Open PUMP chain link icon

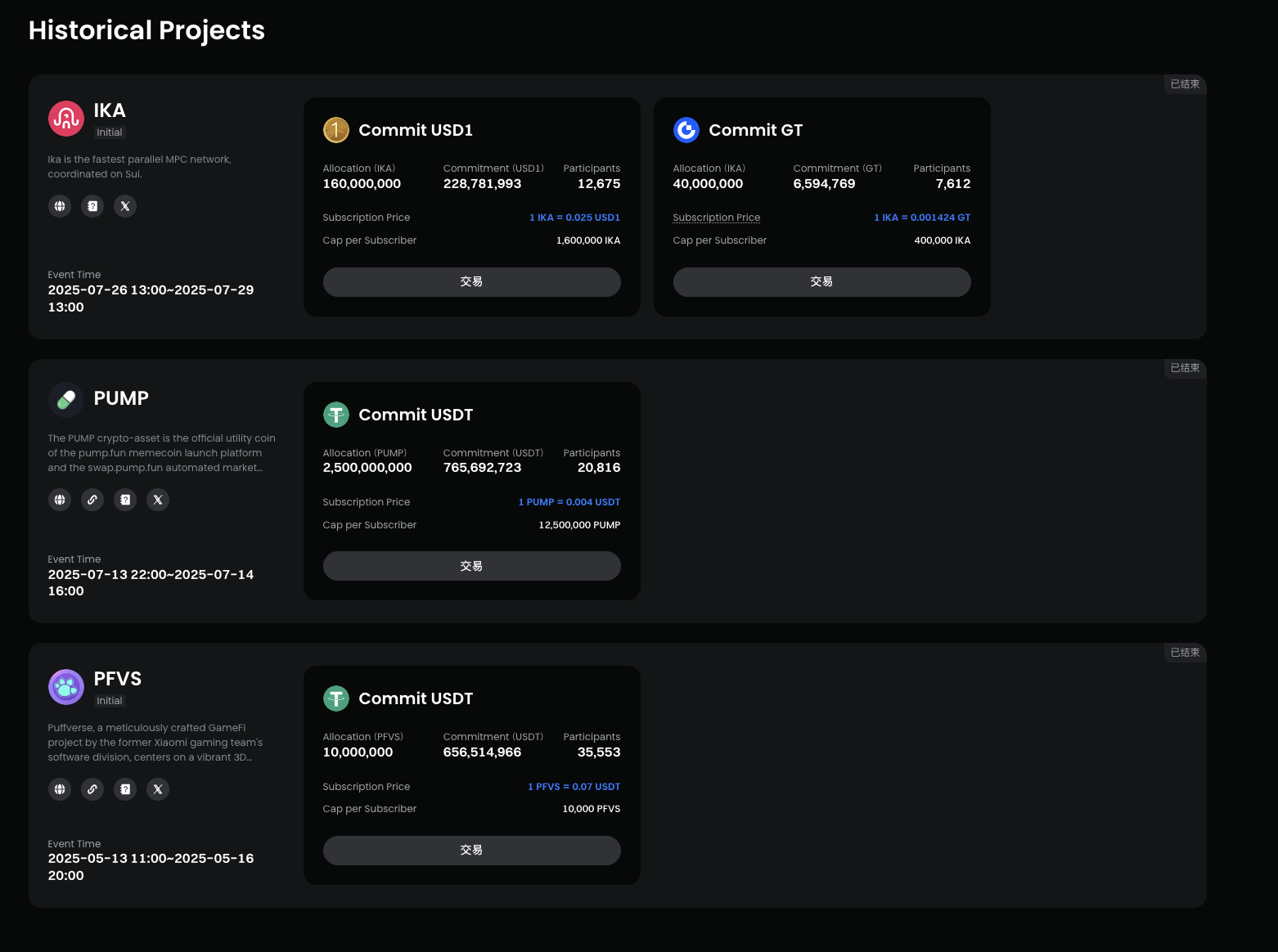pyautogui.click(x=92, y=500)
